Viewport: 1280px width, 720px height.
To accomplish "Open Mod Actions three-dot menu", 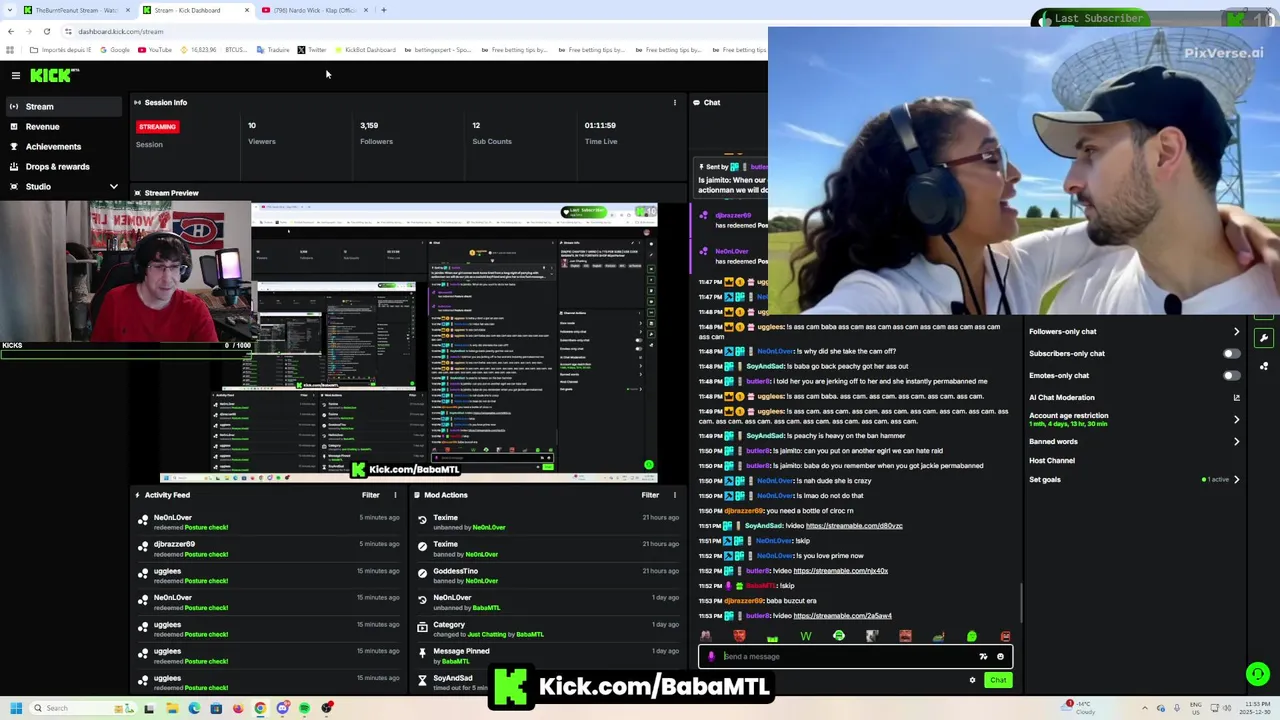I will [674, 495].
